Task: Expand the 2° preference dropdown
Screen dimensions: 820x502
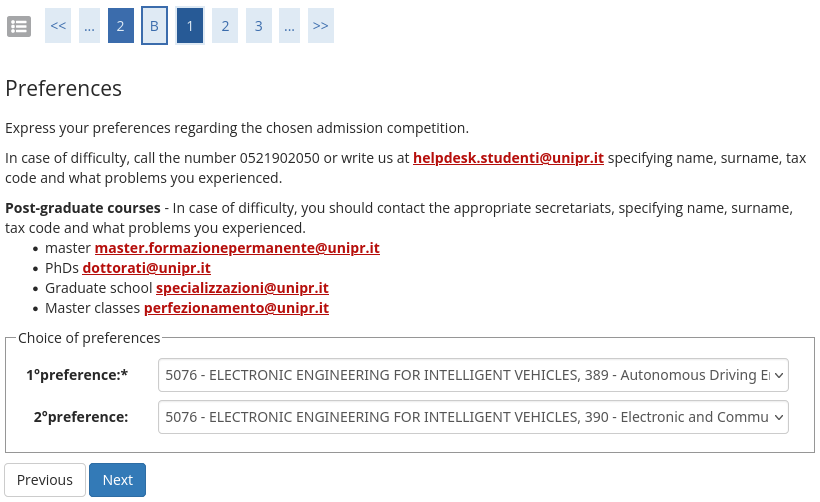Action: click(x=473, y=417)
